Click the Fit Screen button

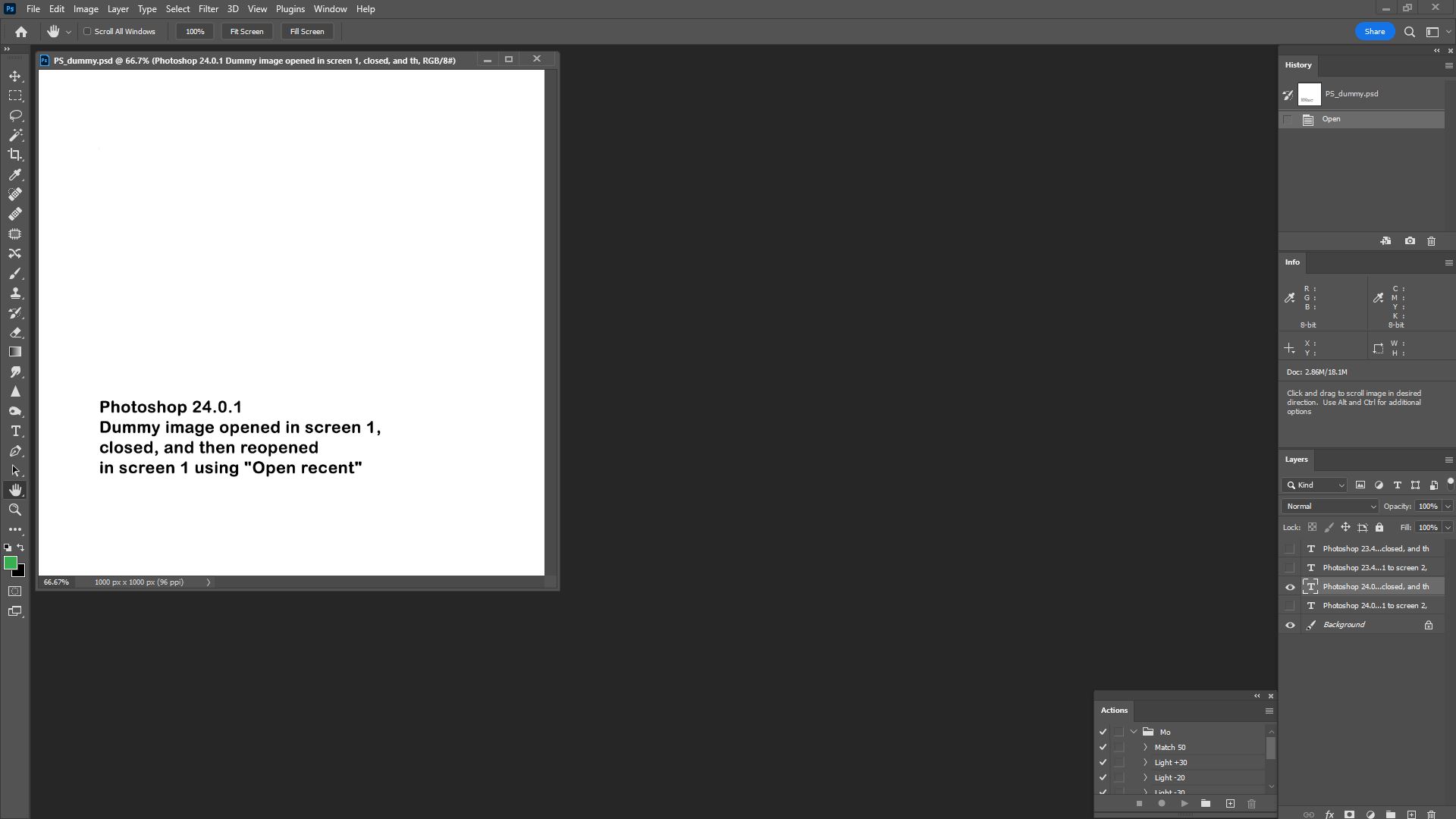coord(246,31)
